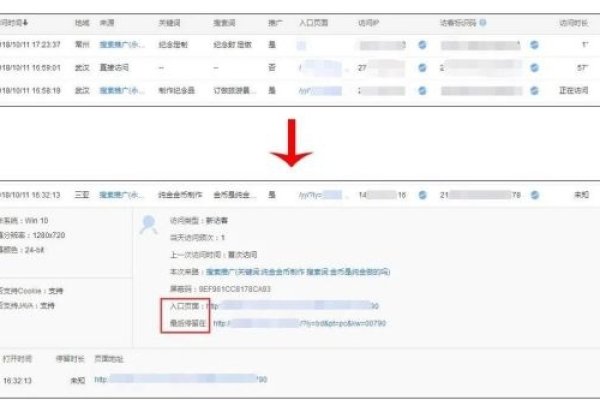Image resolution: width=600 pixels, height=400 pixels.
Task: Click the Cookie support 支持 value
Action: 56,291
